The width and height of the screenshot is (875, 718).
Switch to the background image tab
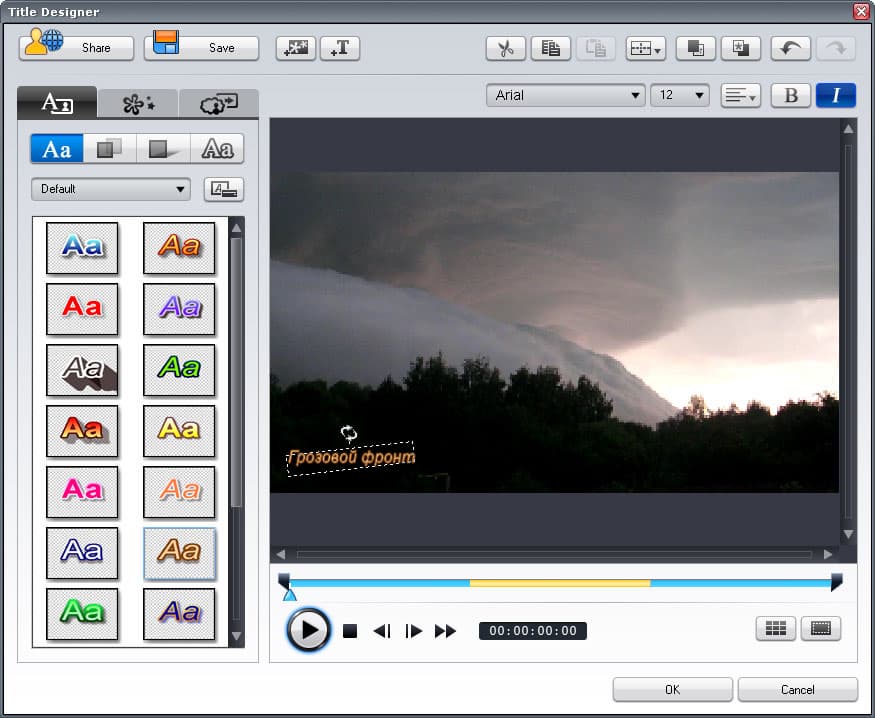pos(218,104)
